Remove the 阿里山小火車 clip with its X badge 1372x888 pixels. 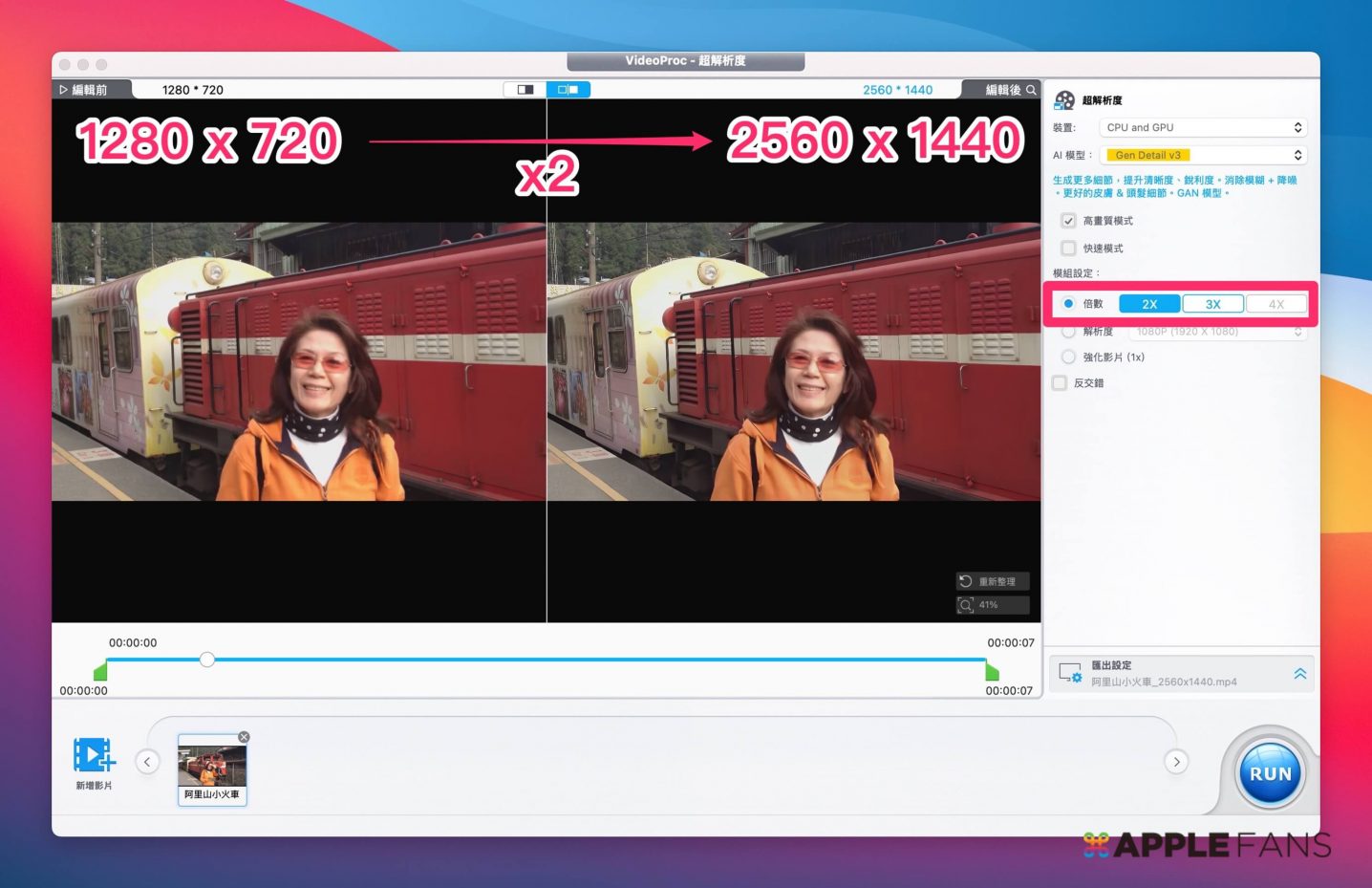point(244,737)
